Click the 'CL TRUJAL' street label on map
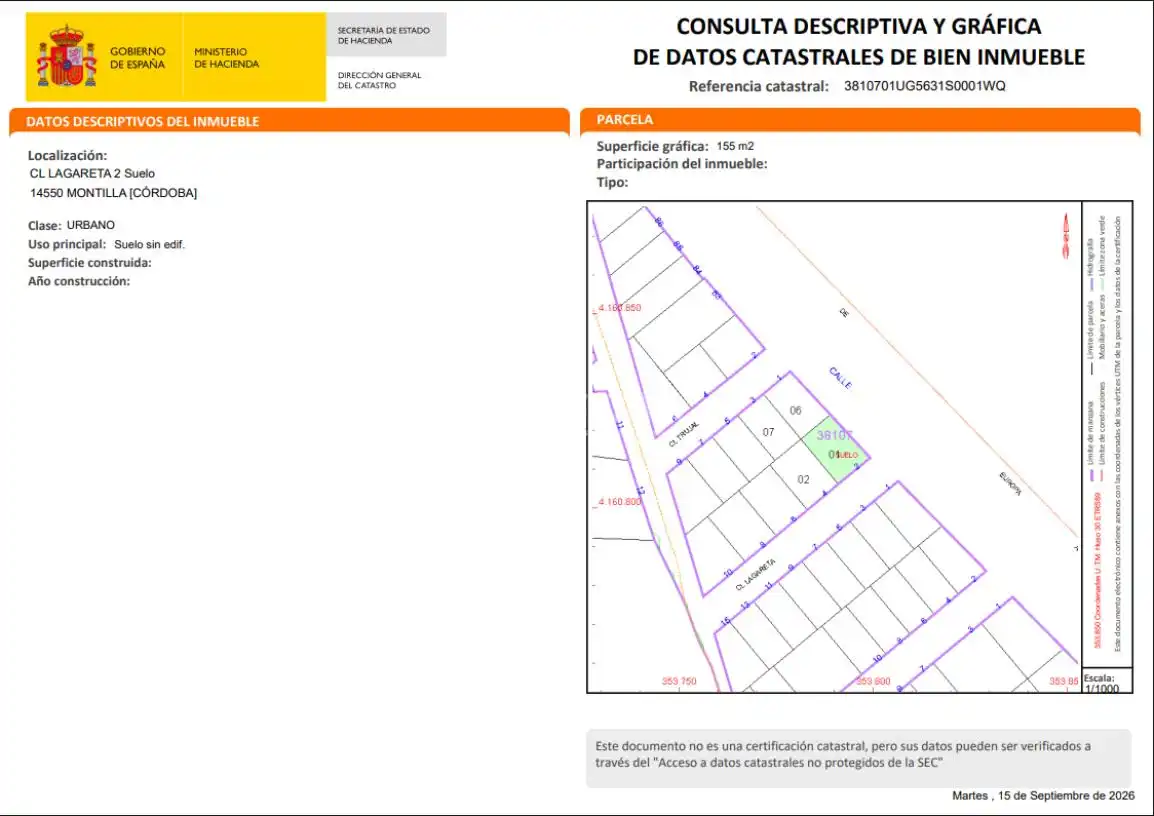Viewport: 1154px width, 816px height. point(684,435)
